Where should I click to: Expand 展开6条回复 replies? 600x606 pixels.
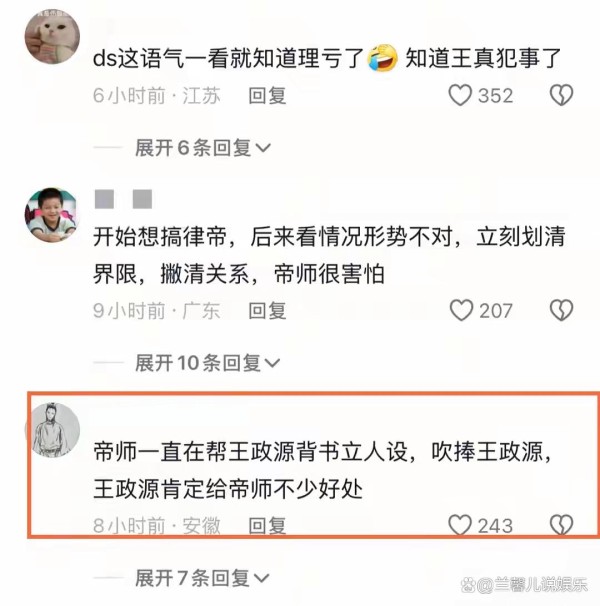click(x=203, y=148)
